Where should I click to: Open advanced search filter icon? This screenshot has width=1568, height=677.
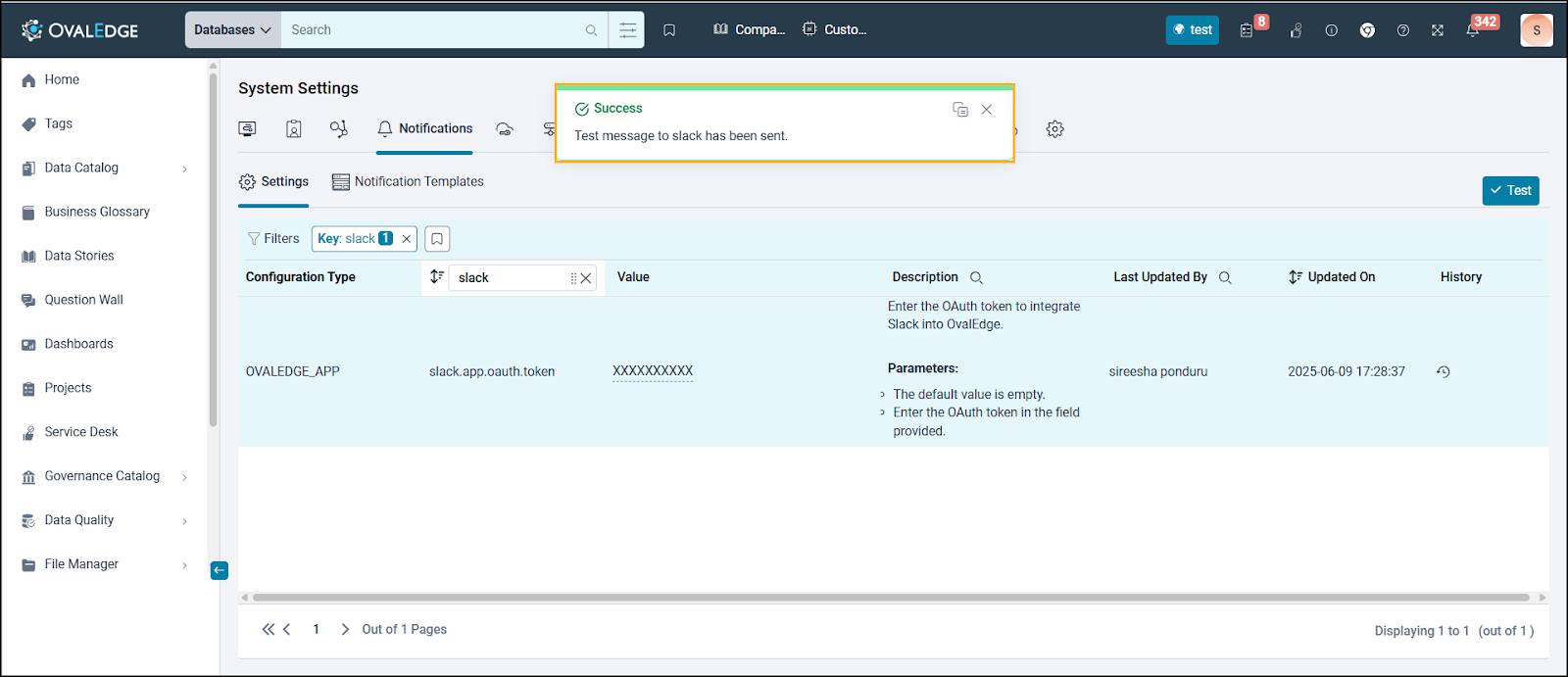click(x=627, y=30)
